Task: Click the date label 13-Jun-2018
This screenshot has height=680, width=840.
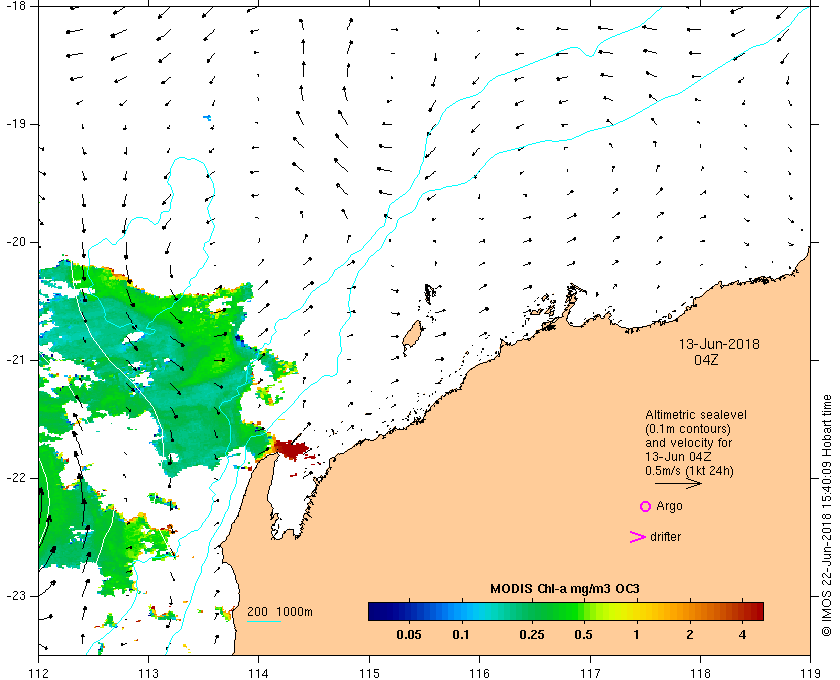Action: pyautogui.click(x=719, y=344)
